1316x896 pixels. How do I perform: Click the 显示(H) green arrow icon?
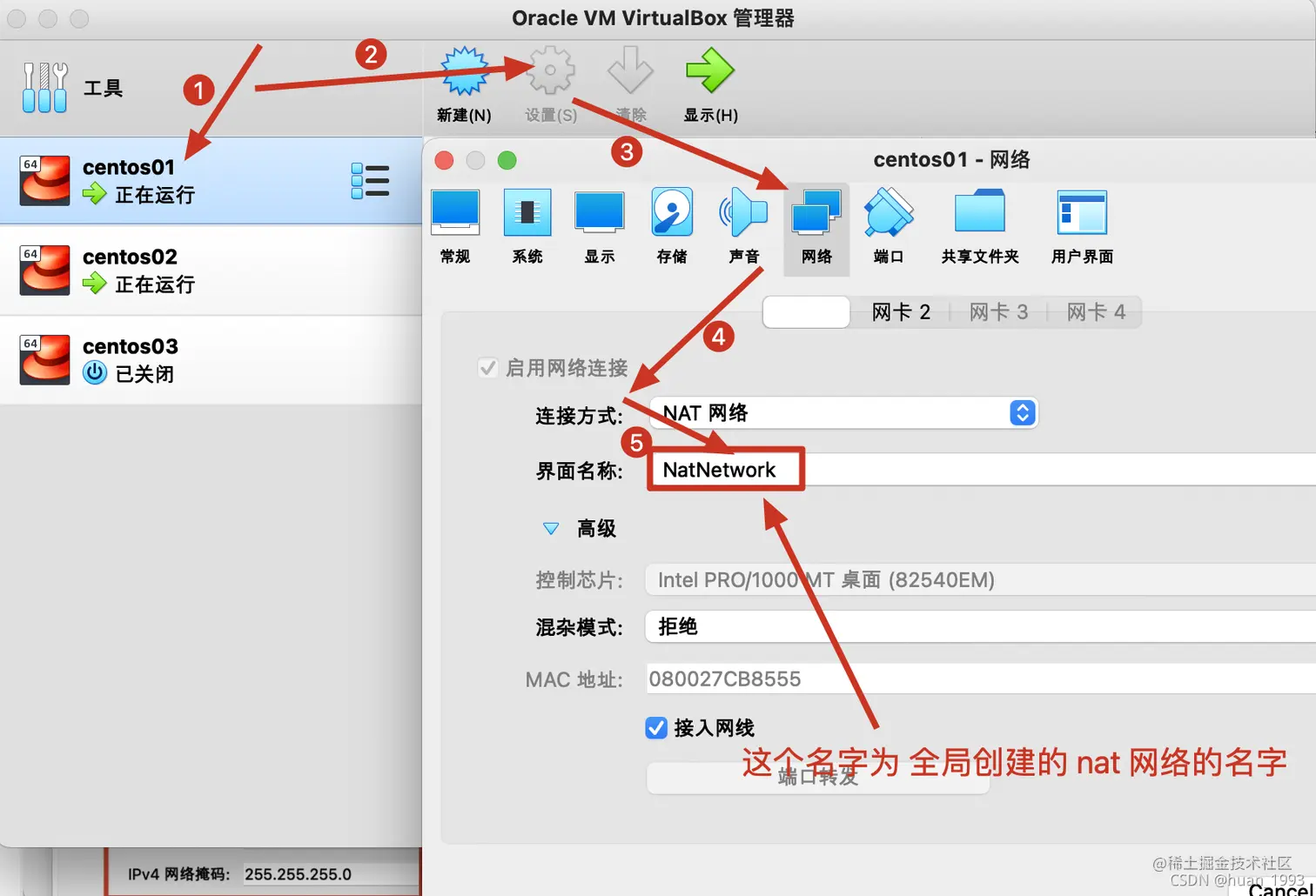tap(710, 71)
